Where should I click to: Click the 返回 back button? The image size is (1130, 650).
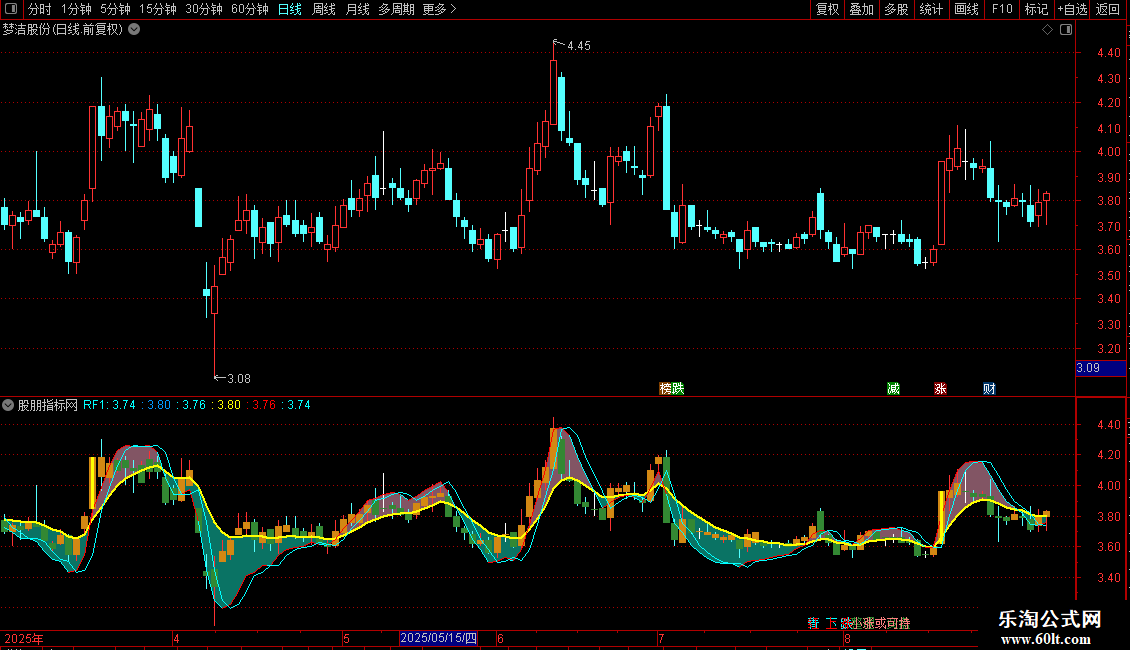tap(1108, 9)
